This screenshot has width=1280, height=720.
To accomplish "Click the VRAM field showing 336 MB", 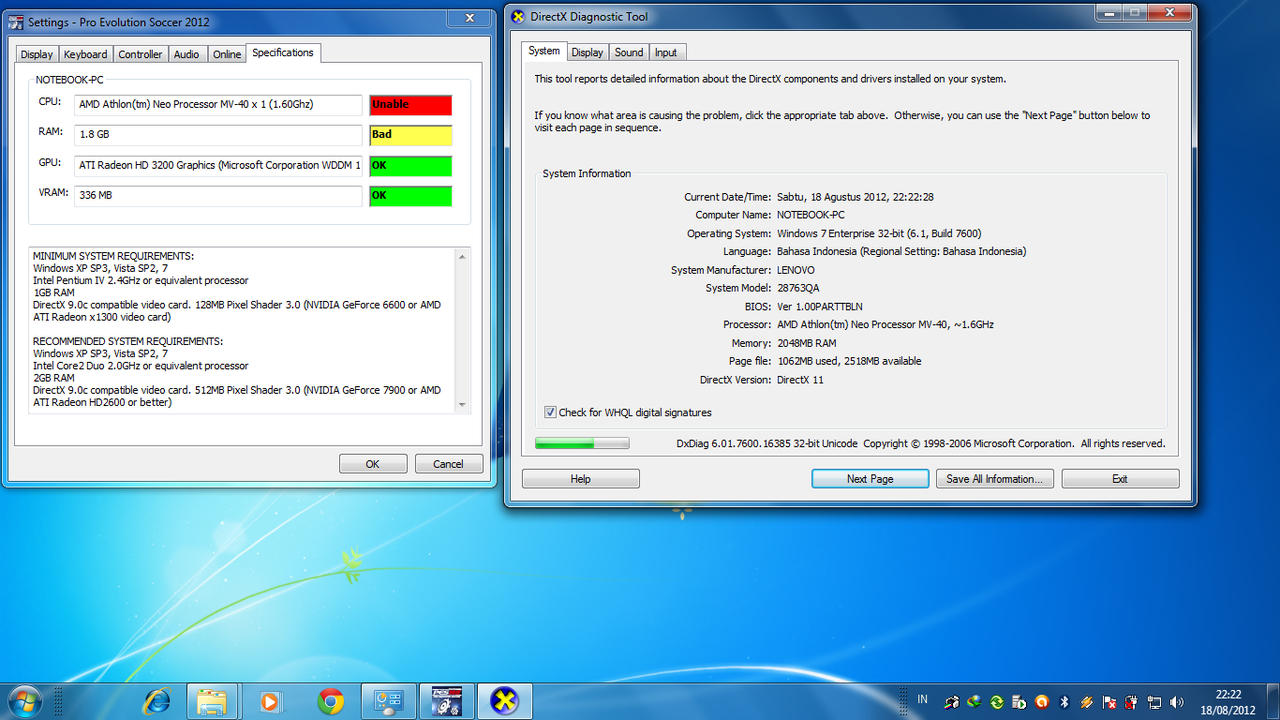I will tap(218, 196).
